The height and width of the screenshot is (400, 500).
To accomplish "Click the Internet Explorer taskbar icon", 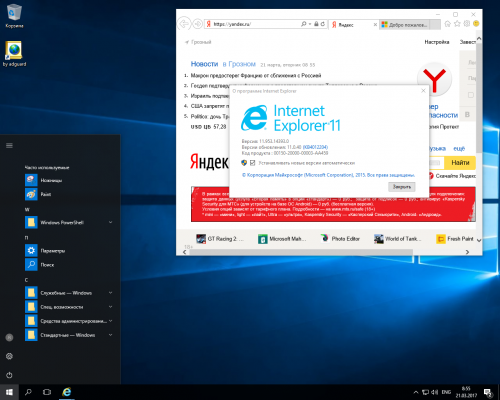I will [x=67, y=392].
